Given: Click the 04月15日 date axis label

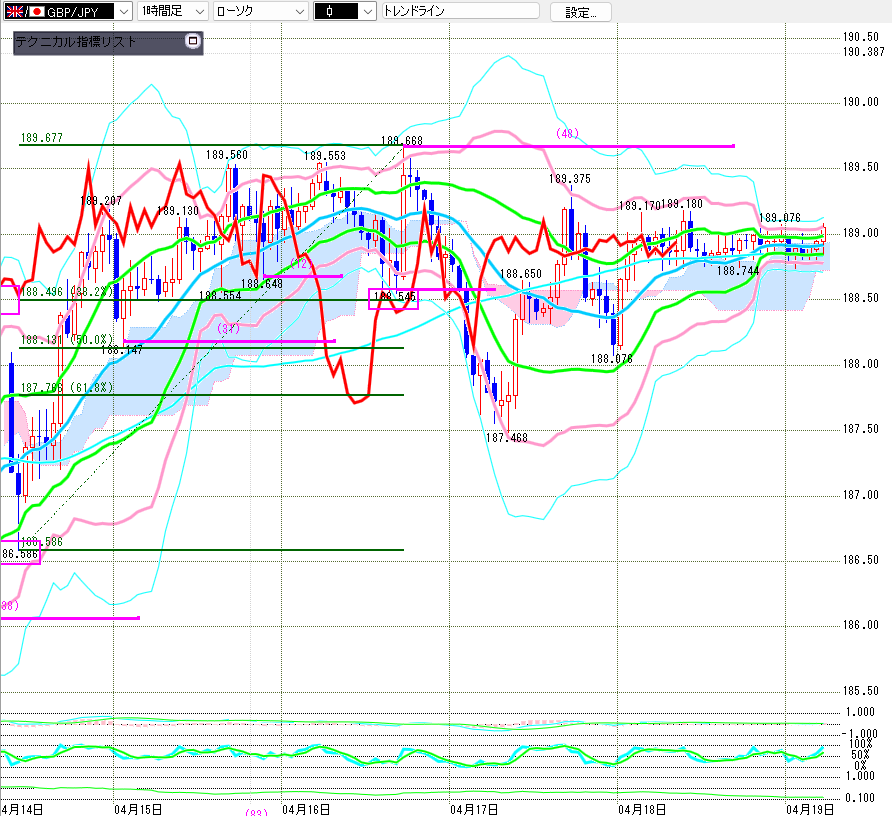Looking at the screenshot, I should tap(138, 809).
